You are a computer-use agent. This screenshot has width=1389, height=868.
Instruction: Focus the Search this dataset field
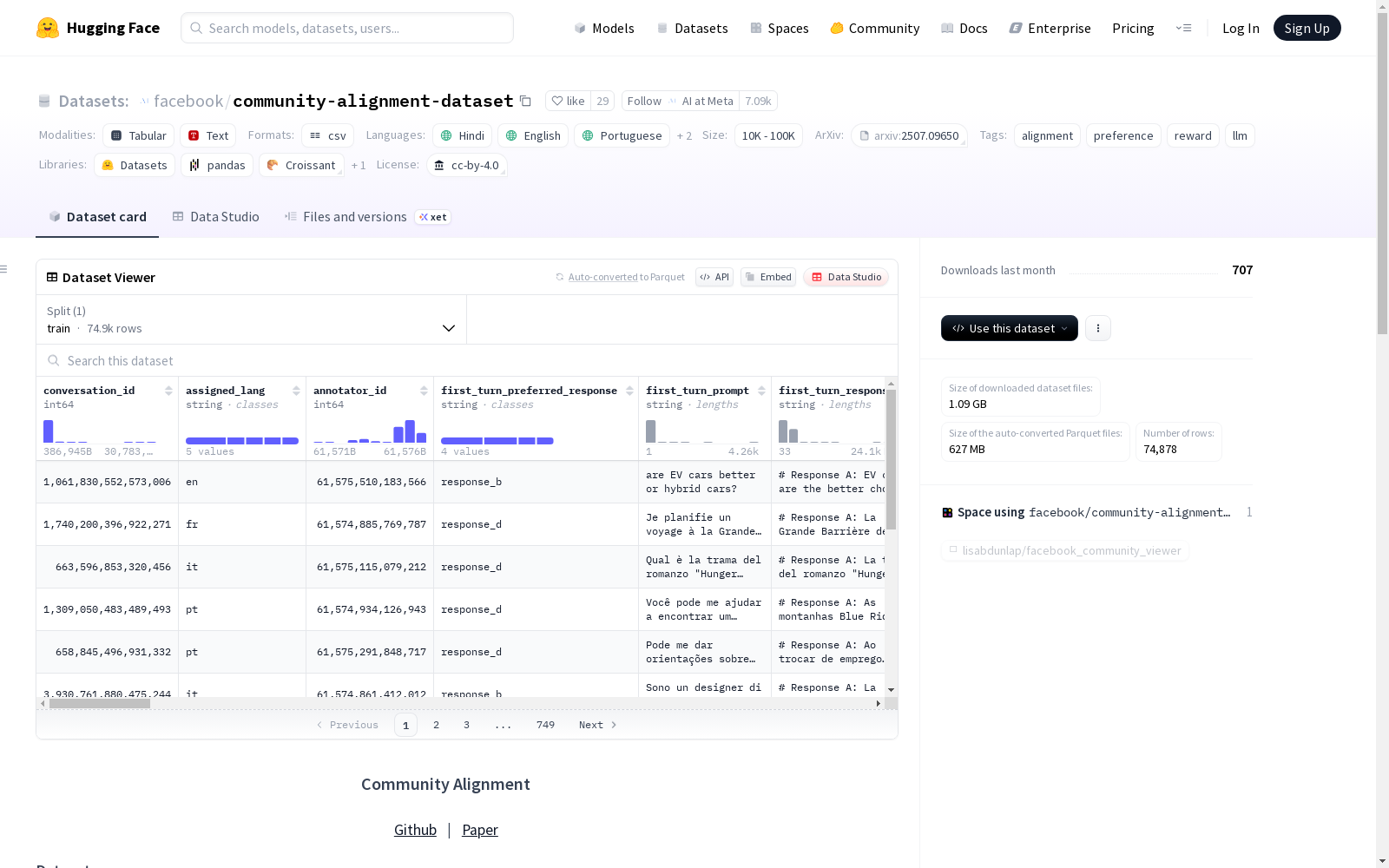pos(467,360)
